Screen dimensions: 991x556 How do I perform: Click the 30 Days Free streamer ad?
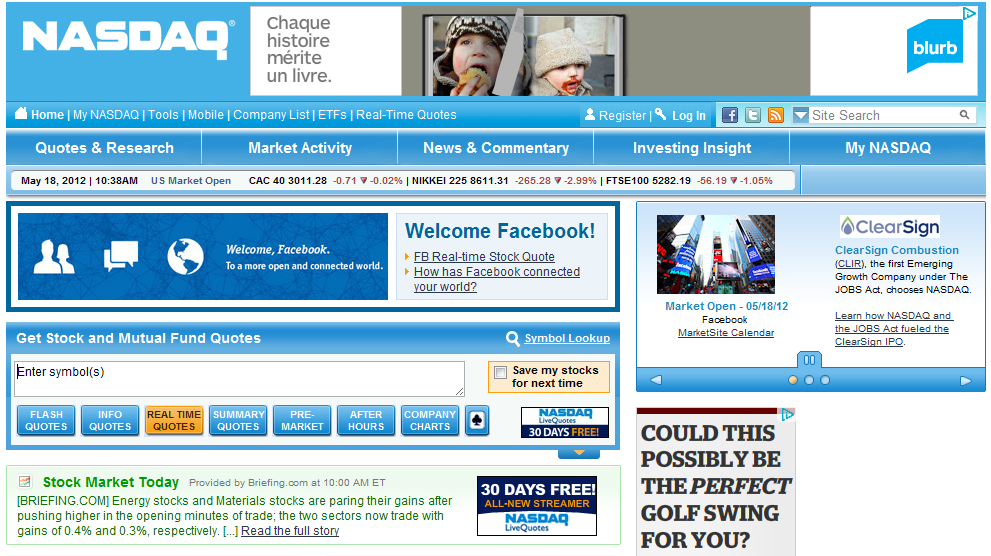point(537,506)
